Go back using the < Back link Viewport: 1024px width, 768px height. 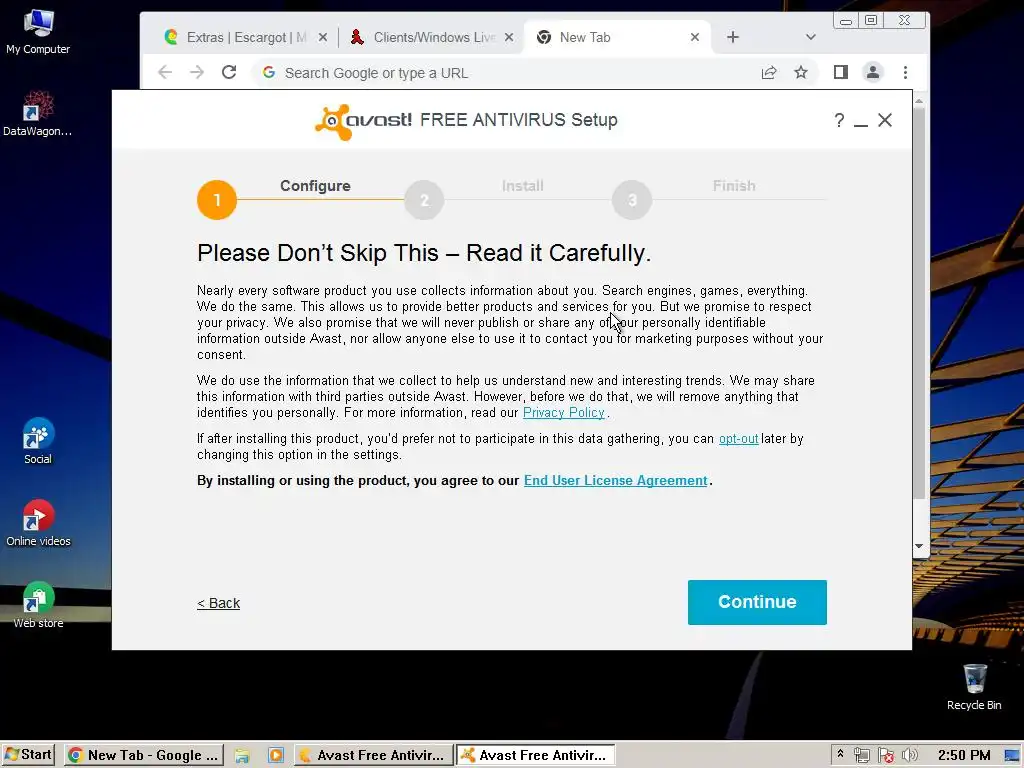pyautogui.click(x=219, y=603)
